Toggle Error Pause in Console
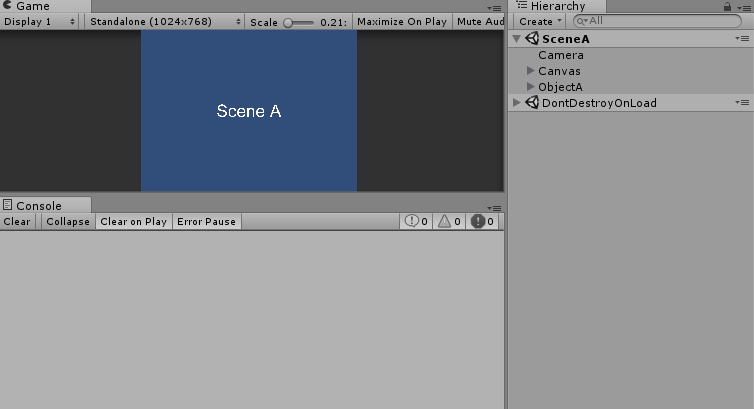This screenshot has width=754, height=409. pyautogui.click(x=207, y=222)
